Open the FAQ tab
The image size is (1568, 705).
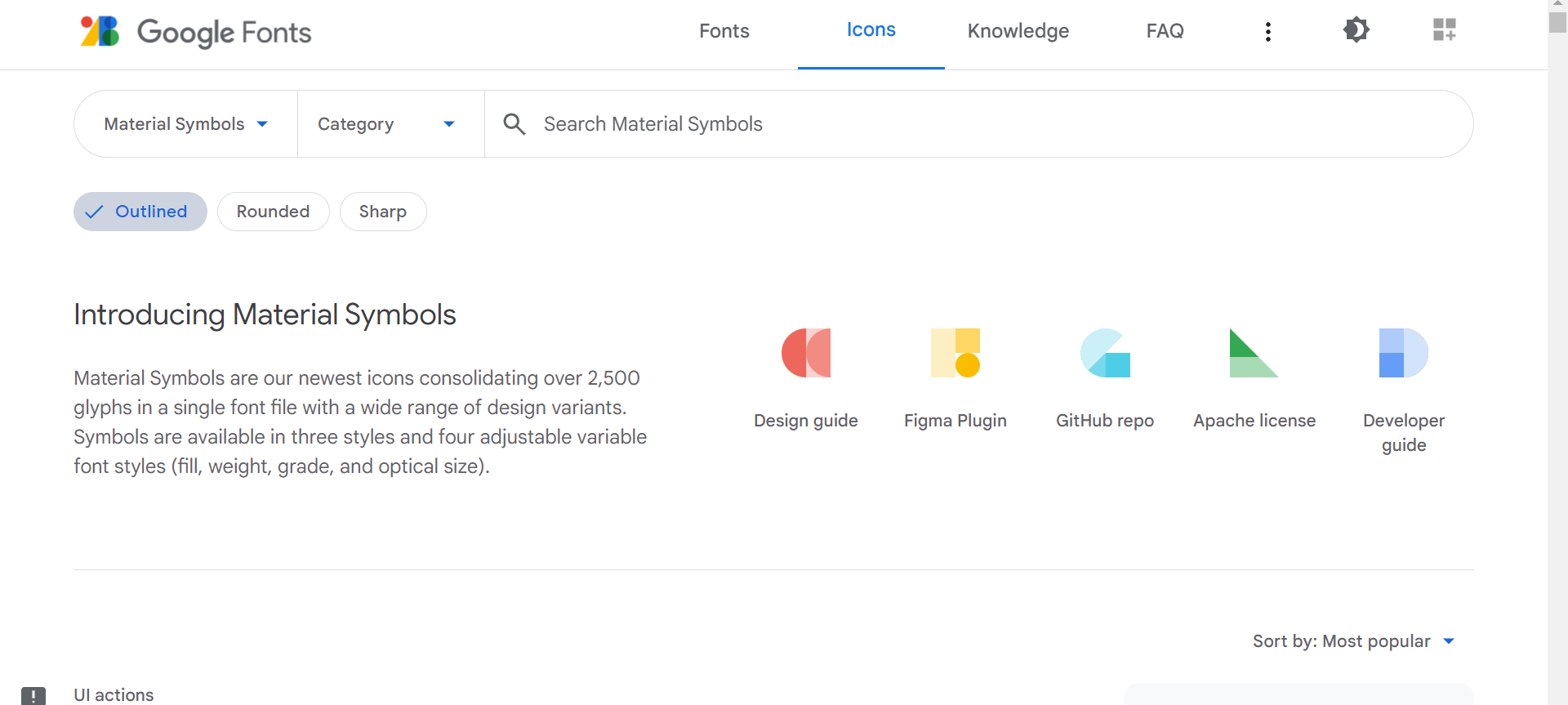coord(1165,31)
